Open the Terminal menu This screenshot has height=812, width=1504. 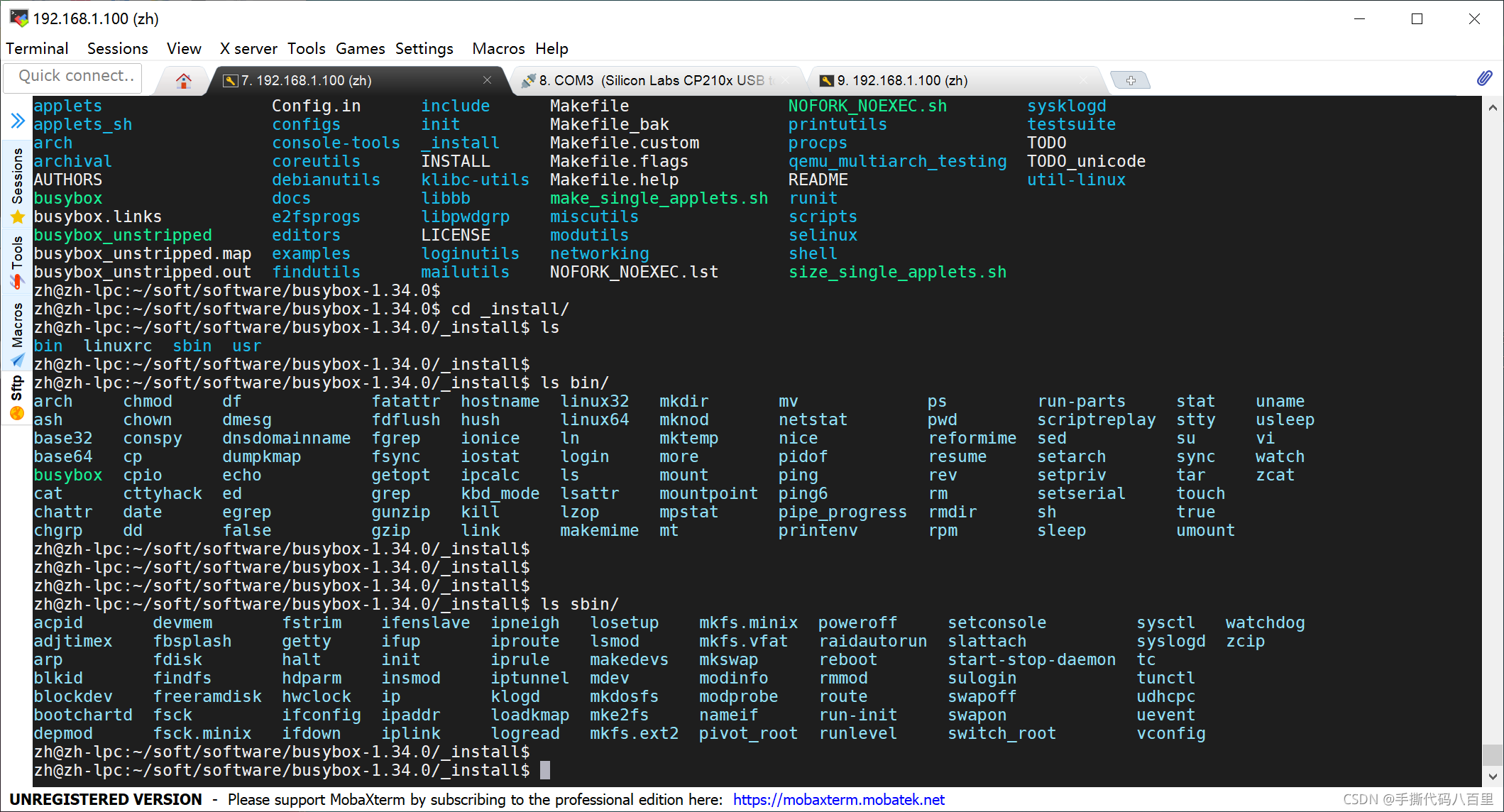37,48
